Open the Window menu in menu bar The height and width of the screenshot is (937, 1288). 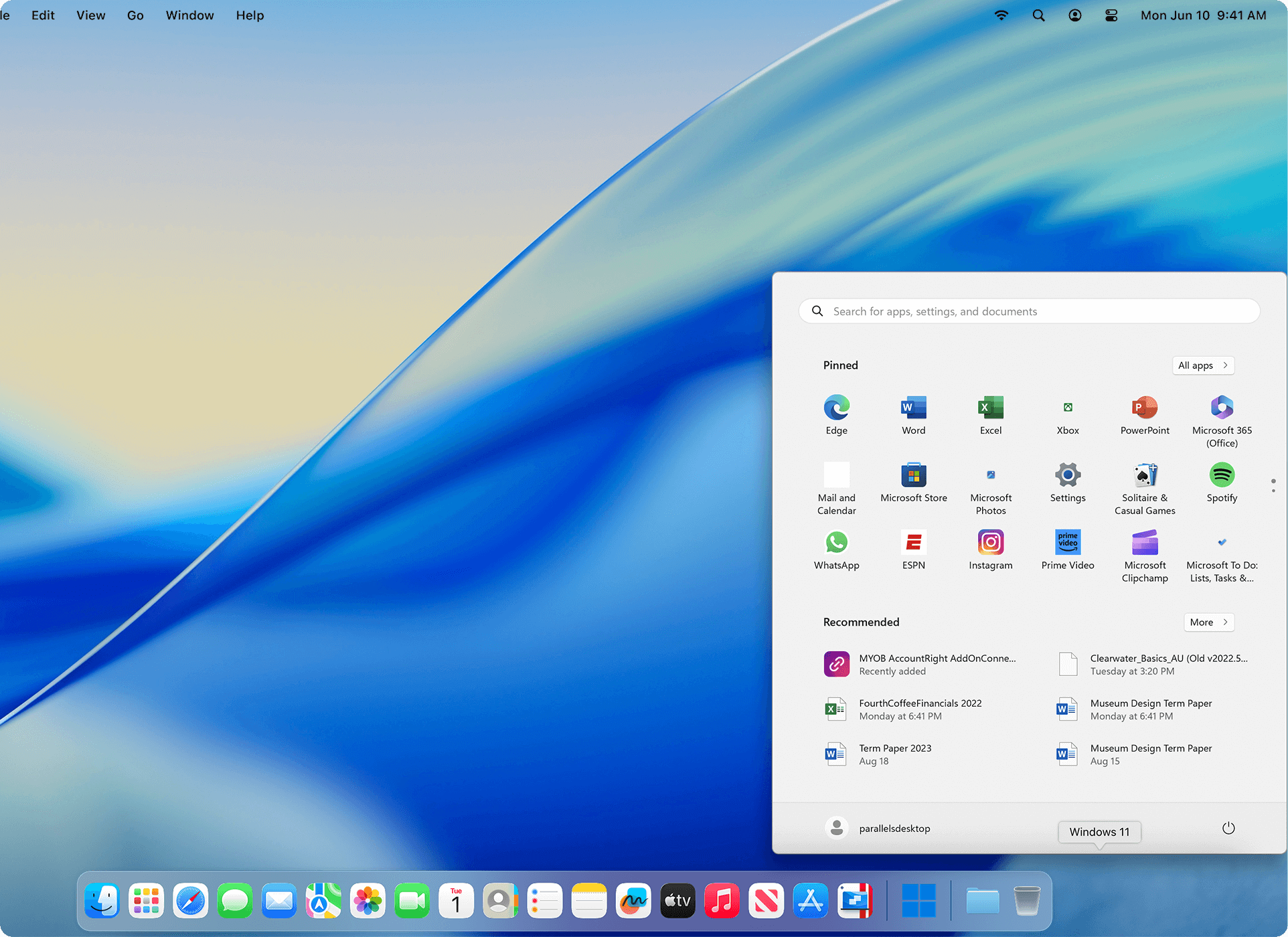(189, 15)
